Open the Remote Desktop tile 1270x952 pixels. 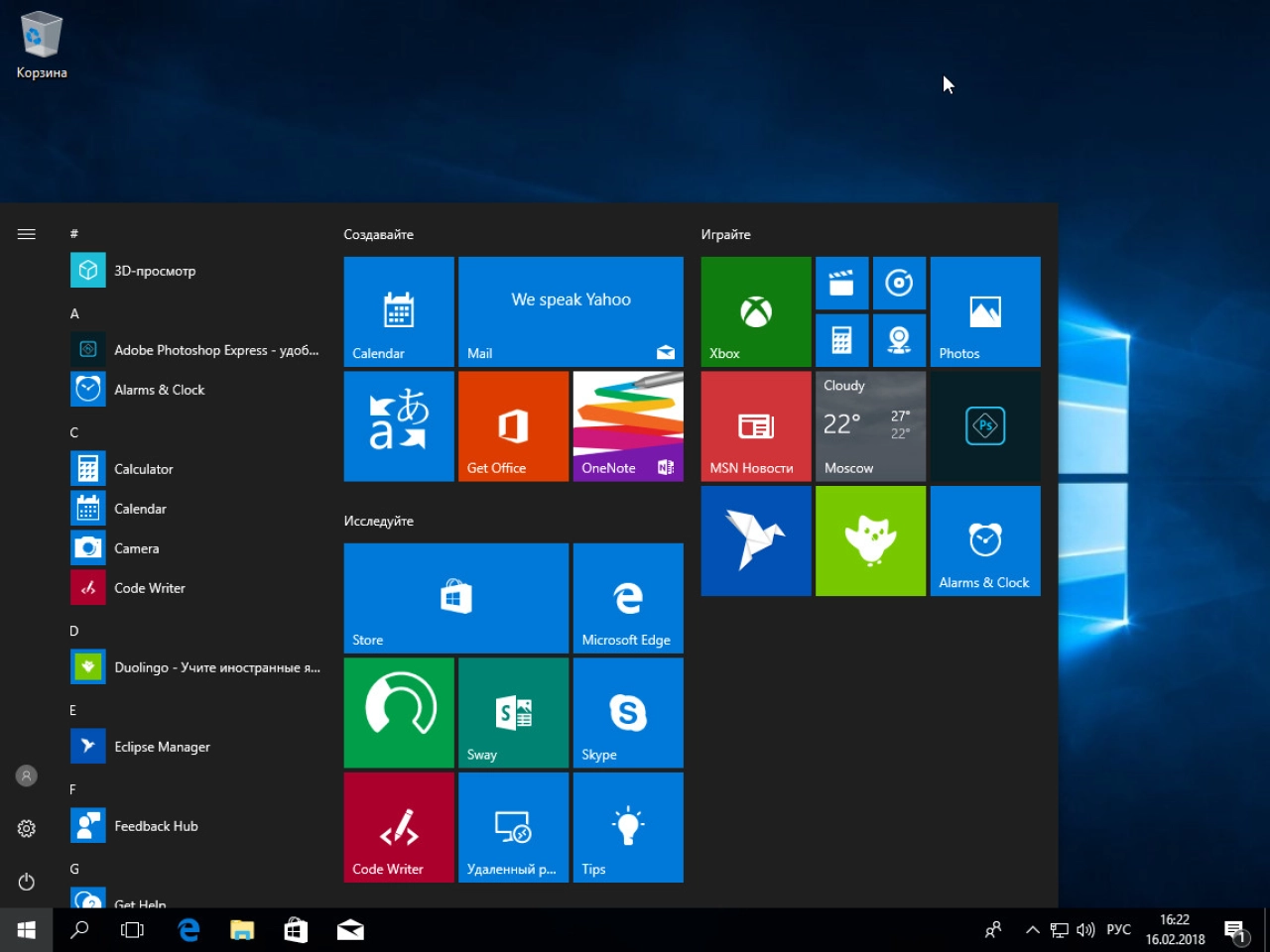pos(513,827)
